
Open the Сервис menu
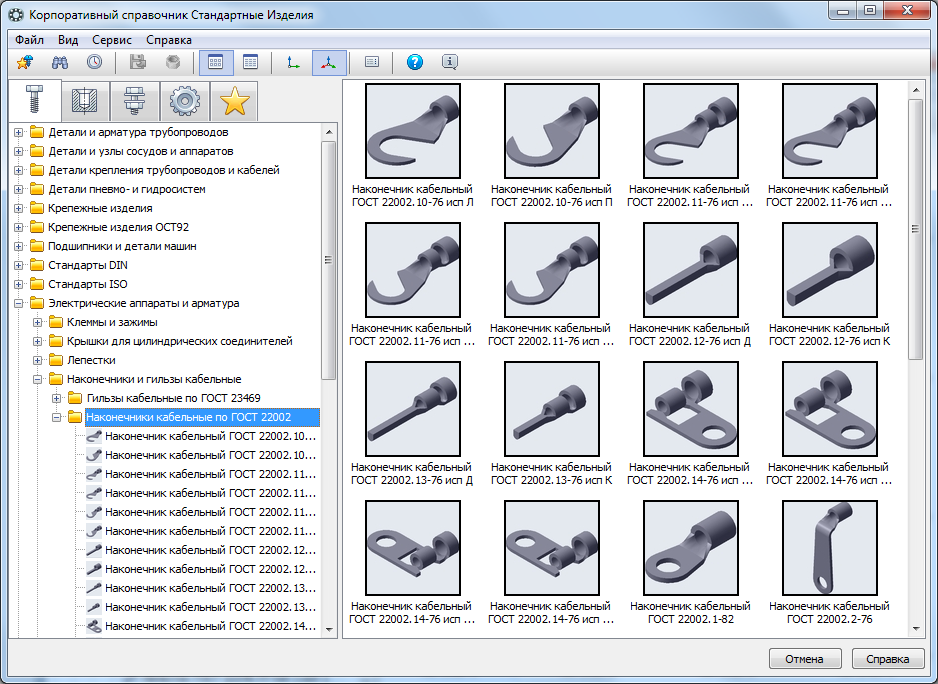coord(112,40)
